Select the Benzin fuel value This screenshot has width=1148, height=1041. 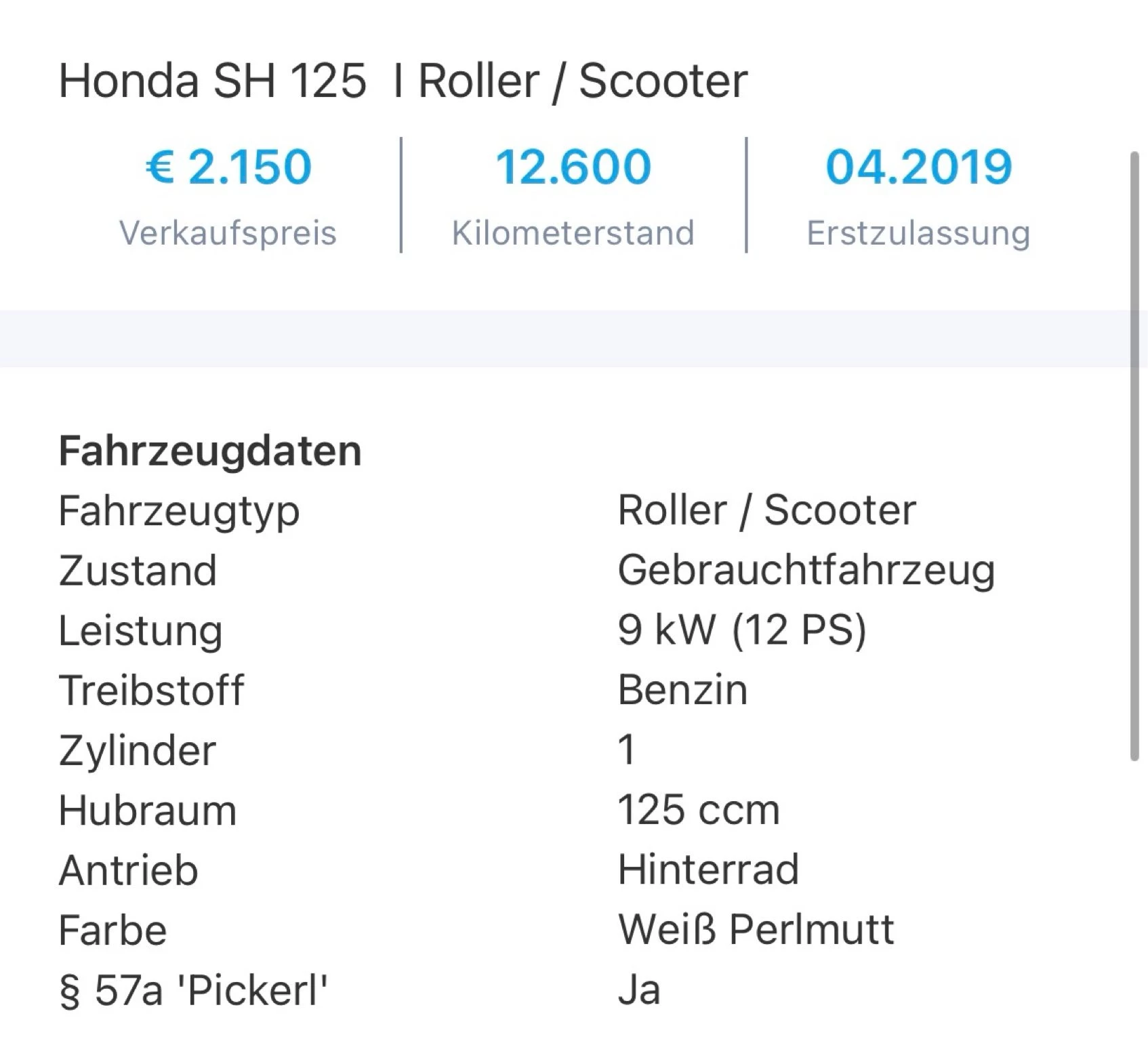coord(682,690)
